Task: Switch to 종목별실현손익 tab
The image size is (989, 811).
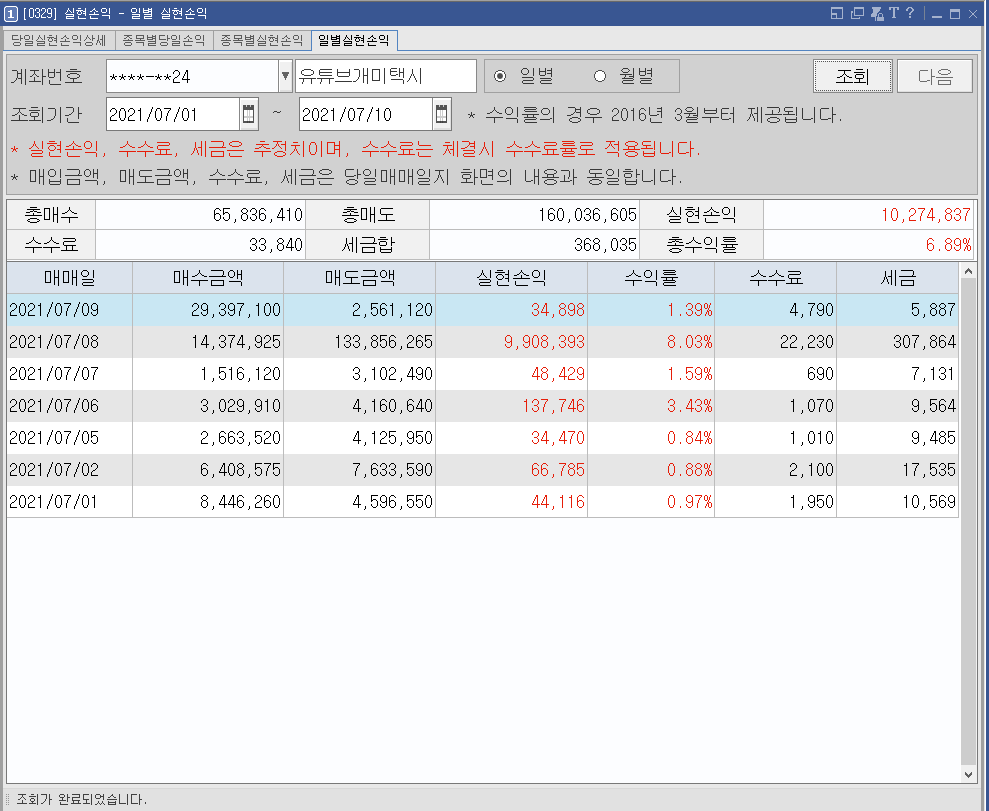Action: pyautogui.click(x=262, y=40)
